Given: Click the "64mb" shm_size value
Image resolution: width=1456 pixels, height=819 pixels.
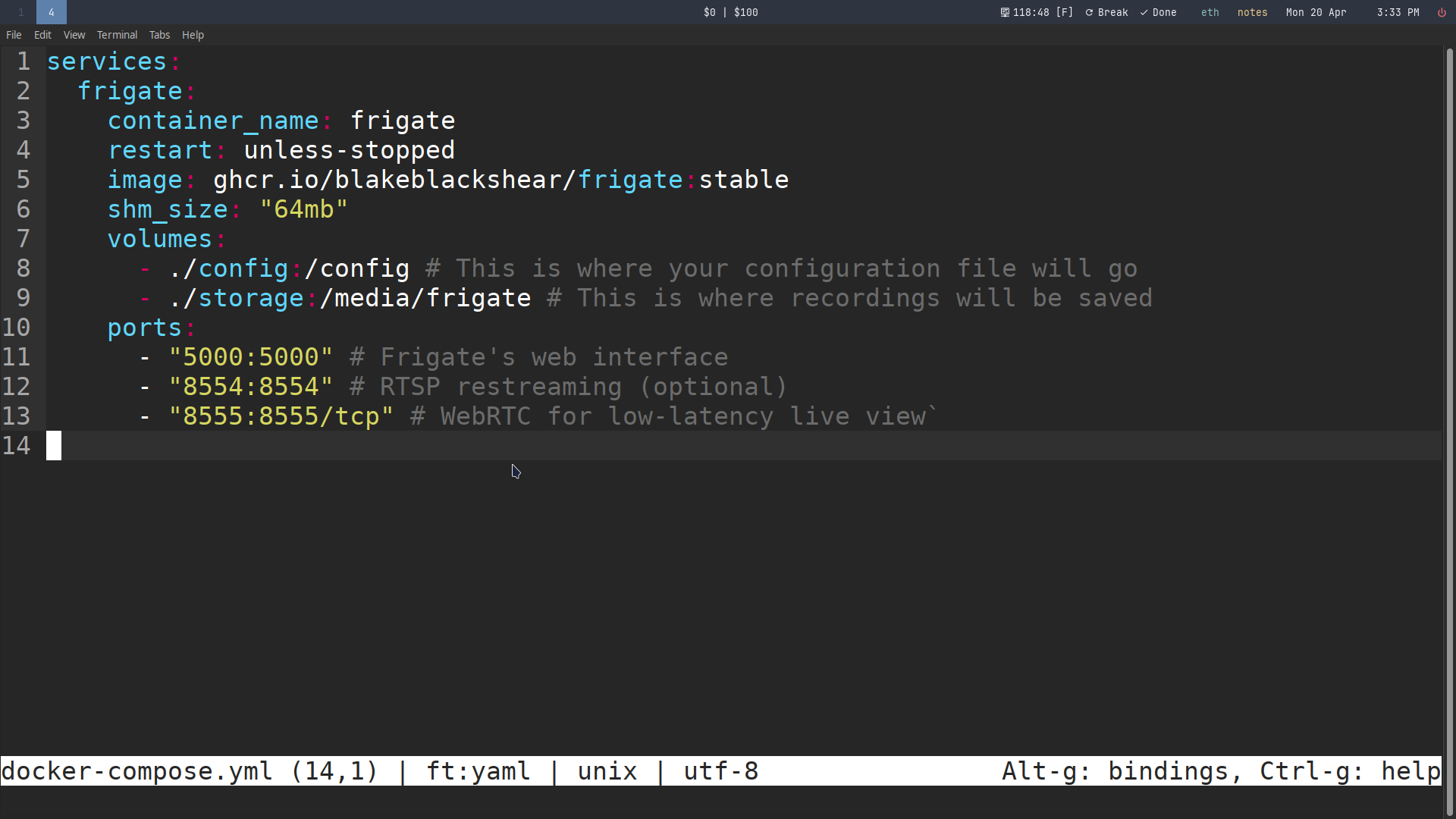Looking at the screenshot, I should (304, 209).
